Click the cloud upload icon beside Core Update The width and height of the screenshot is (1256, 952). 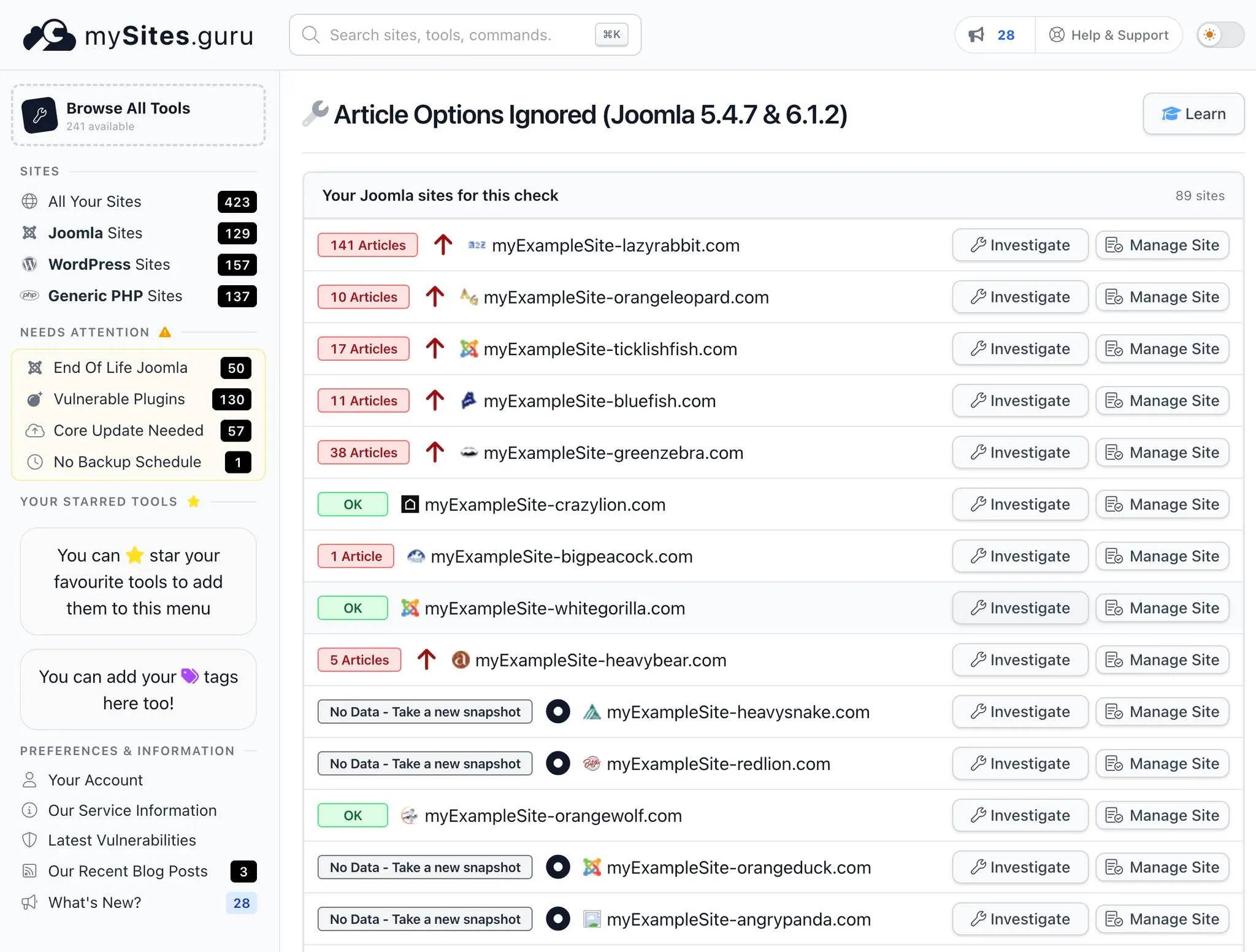pyautogui.click(x=35, y=431)
